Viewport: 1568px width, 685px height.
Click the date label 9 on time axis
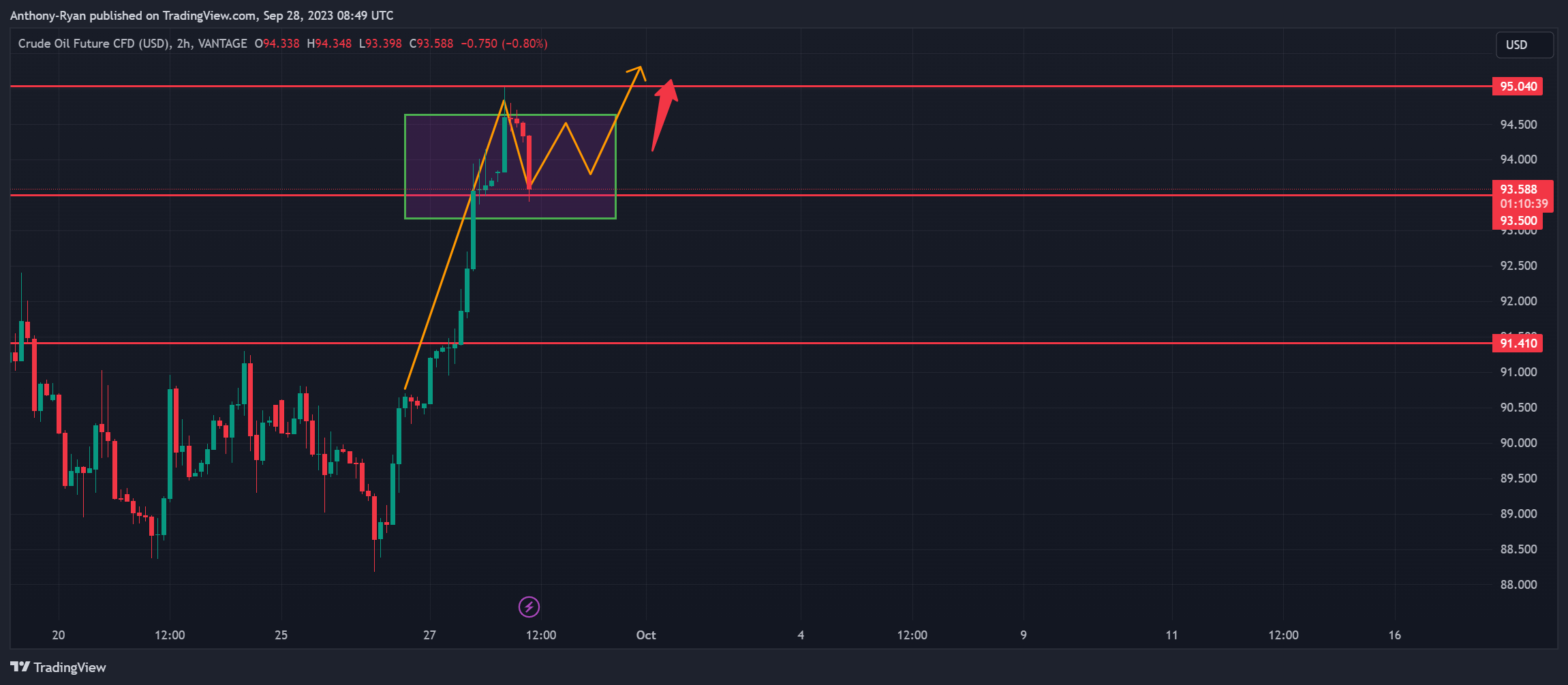click(1024, 635)
